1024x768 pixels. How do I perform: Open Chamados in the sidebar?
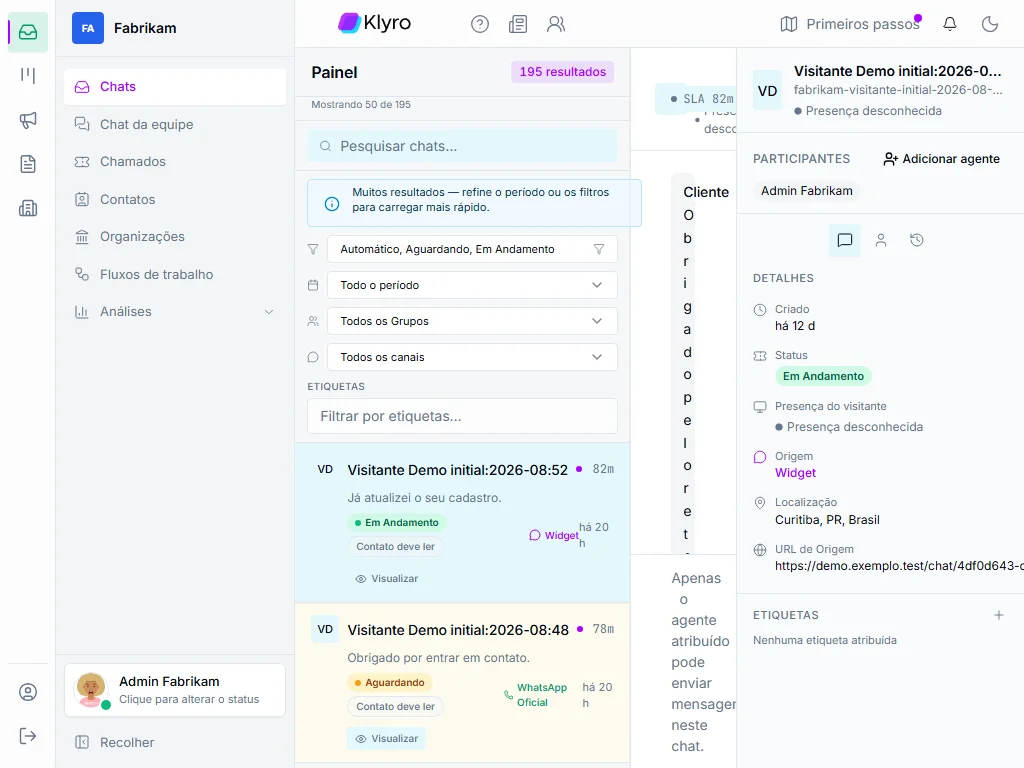pos(175,162)
